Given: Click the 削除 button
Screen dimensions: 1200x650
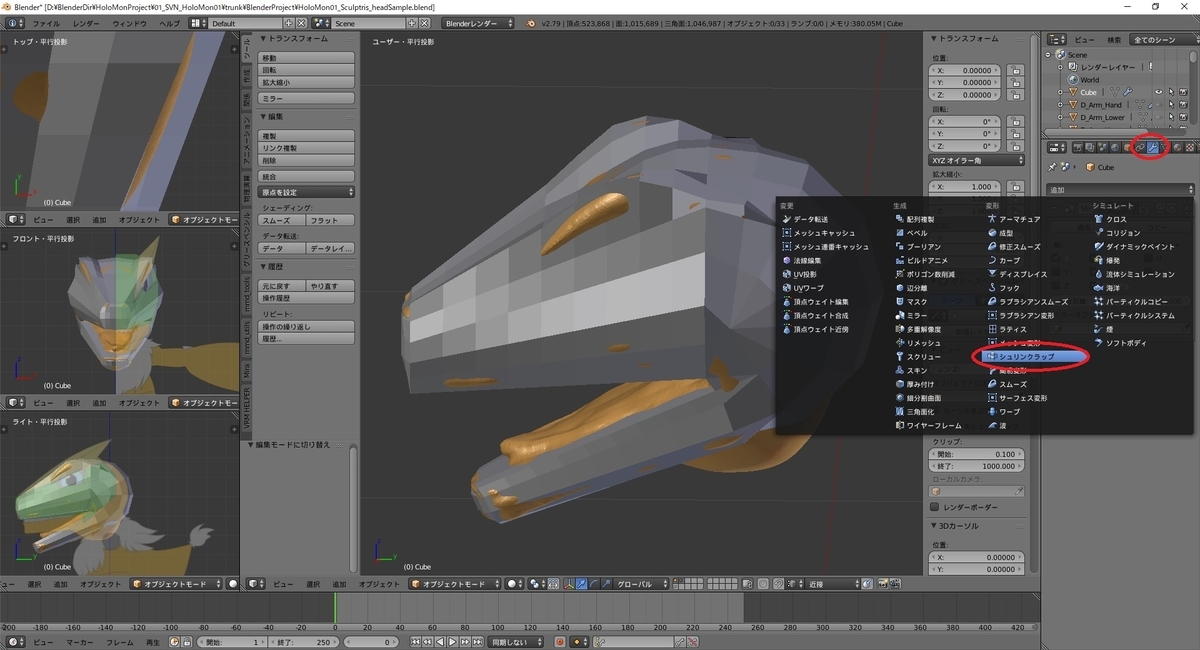Looking at the screenshot, I should [307, 160].
